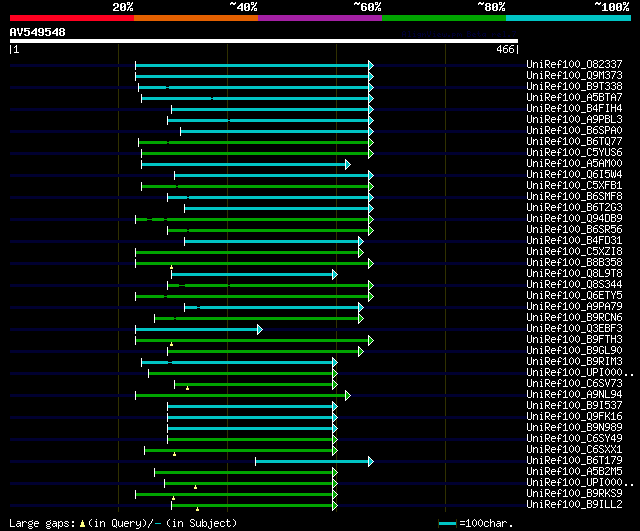Choose the UniRef100_B4FD31 entry
The width and height of the screenshot is (640, 531).
click(574, 241)
